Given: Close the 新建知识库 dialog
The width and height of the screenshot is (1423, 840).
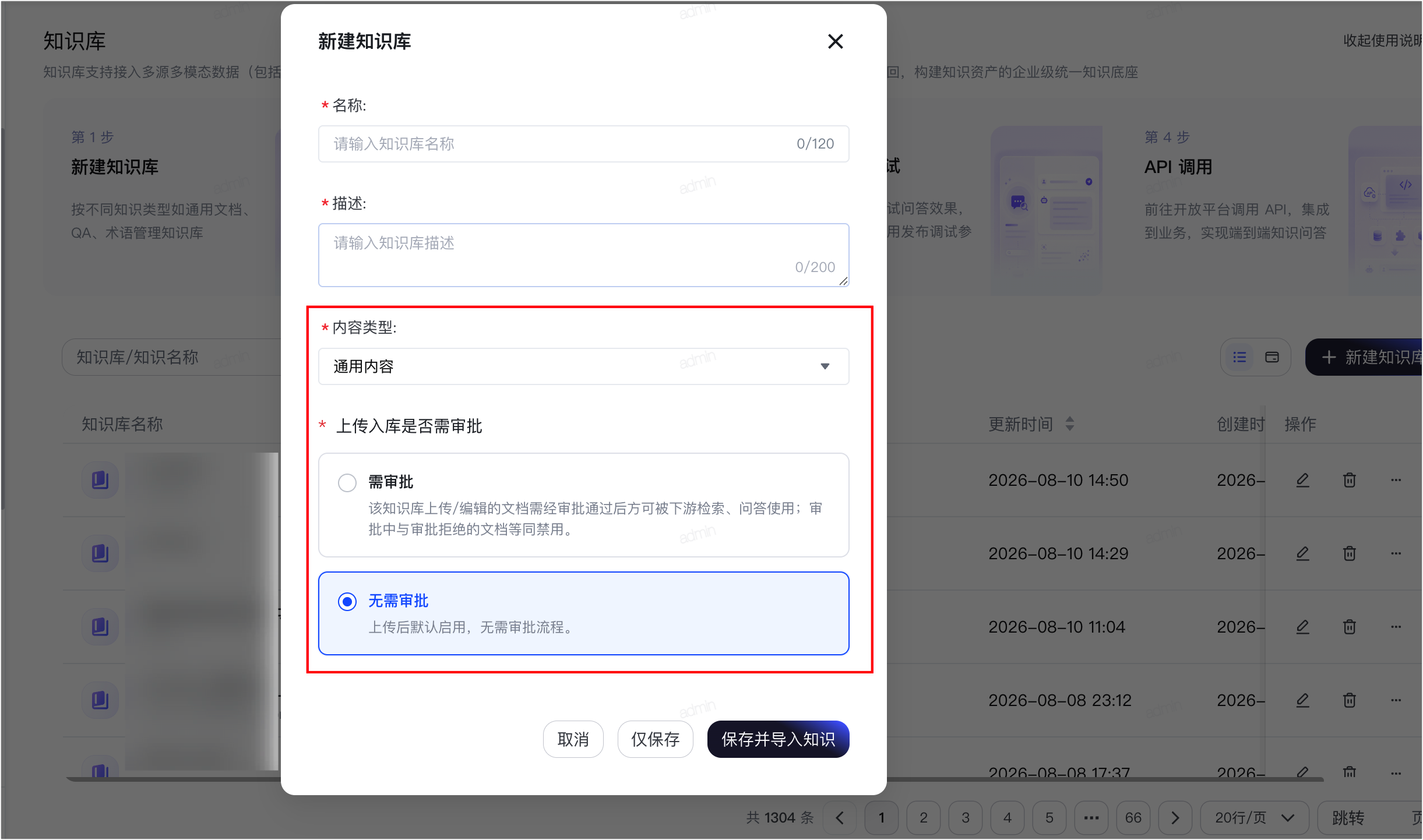Looking at the screenshot, I should (x=835, y=41).
